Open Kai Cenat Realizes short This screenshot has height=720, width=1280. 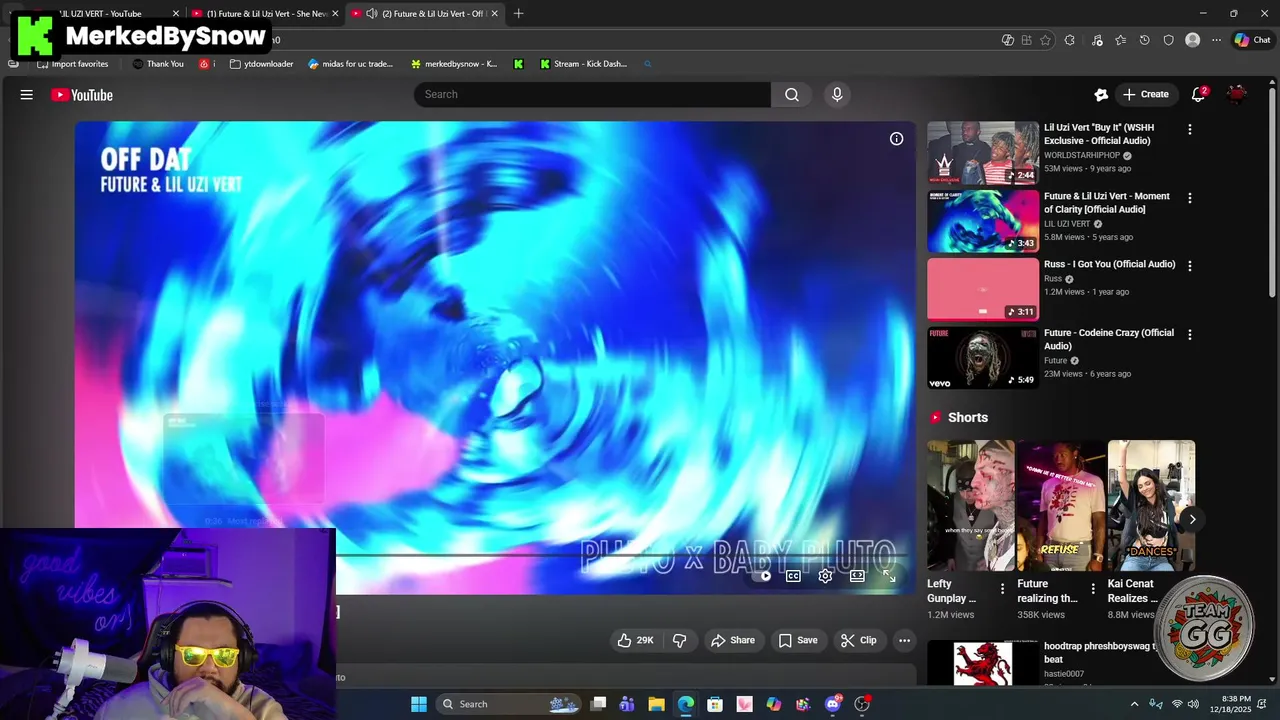pos(1151,505)
